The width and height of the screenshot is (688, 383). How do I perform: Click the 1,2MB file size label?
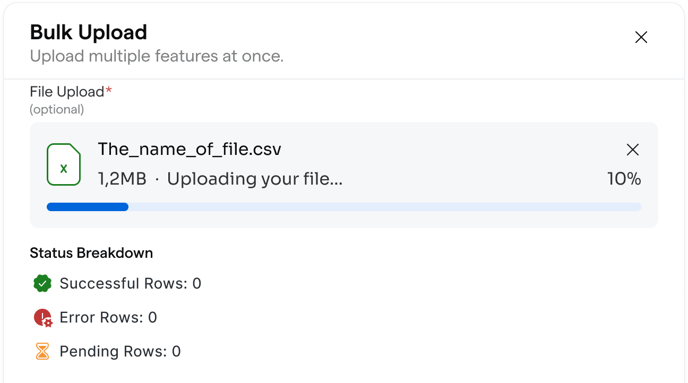[x=122, y=179]
